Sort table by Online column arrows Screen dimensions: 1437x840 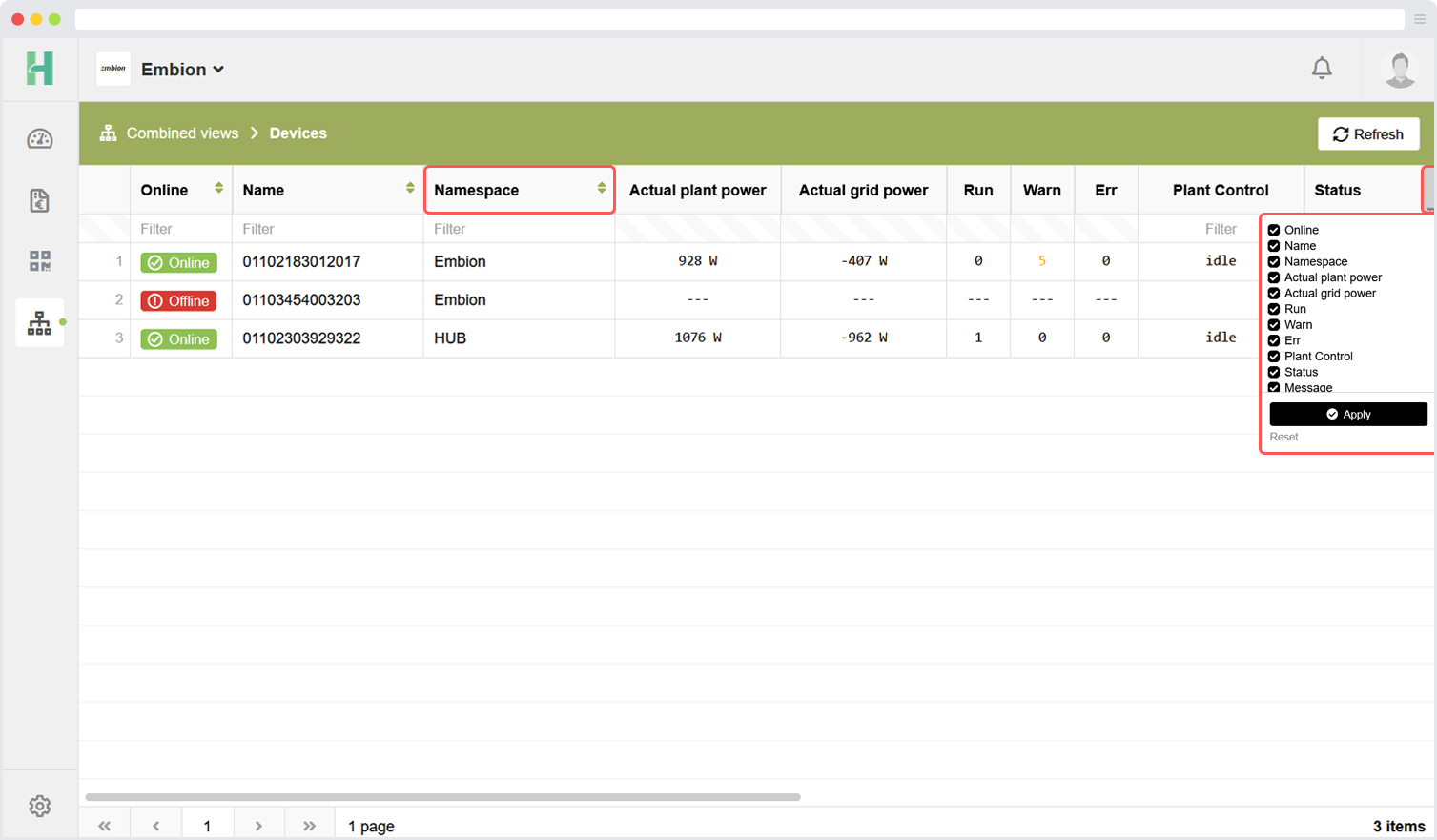218,189
